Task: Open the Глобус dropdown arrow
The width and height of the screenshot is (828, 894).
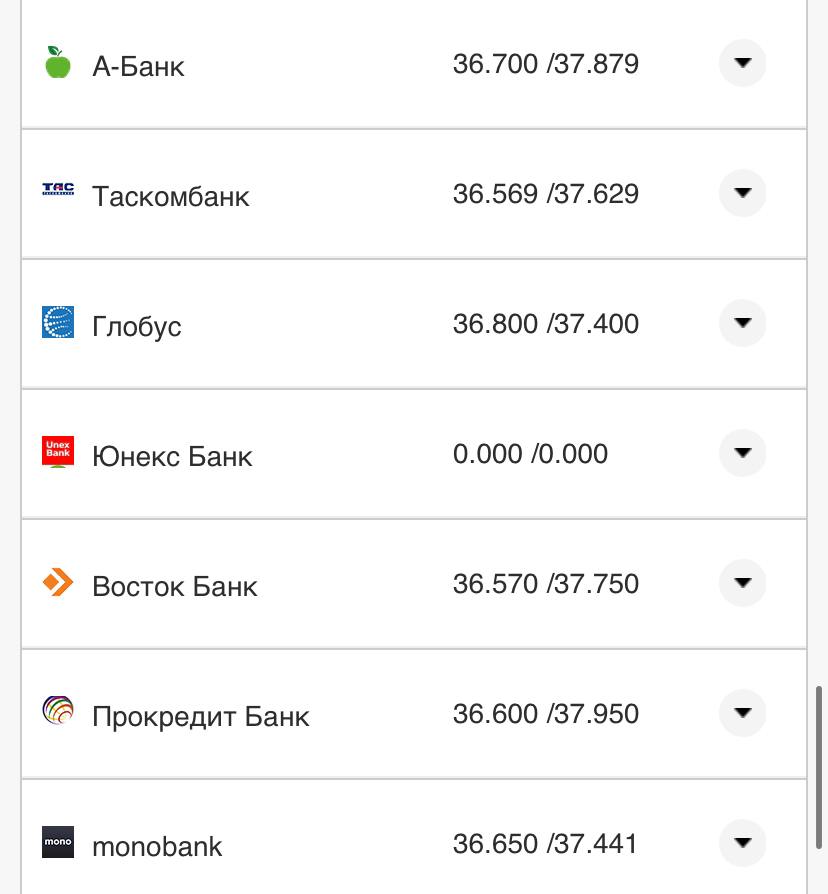Action: coord(742,323)
